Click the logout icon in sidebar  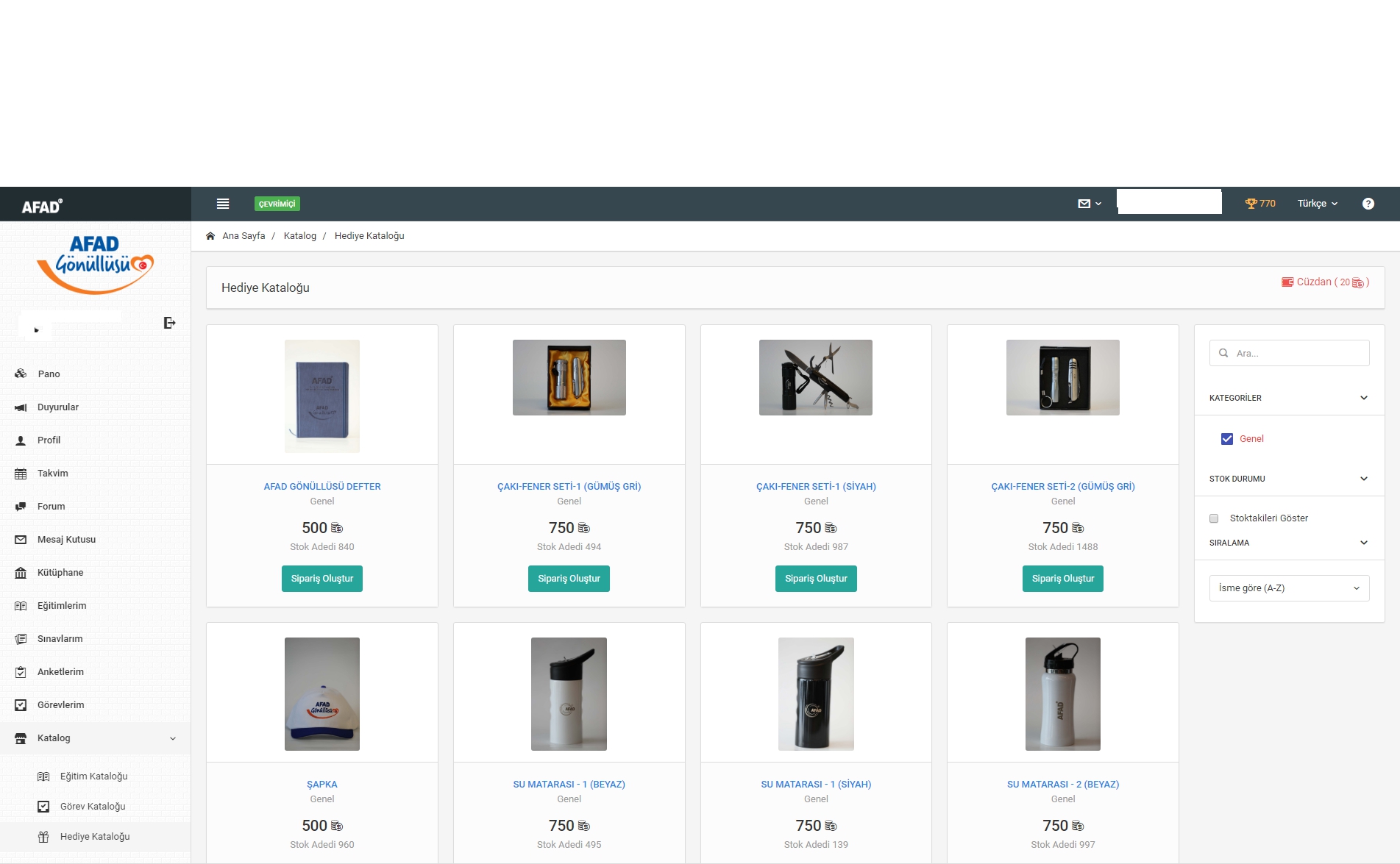(x=169, y=323)
